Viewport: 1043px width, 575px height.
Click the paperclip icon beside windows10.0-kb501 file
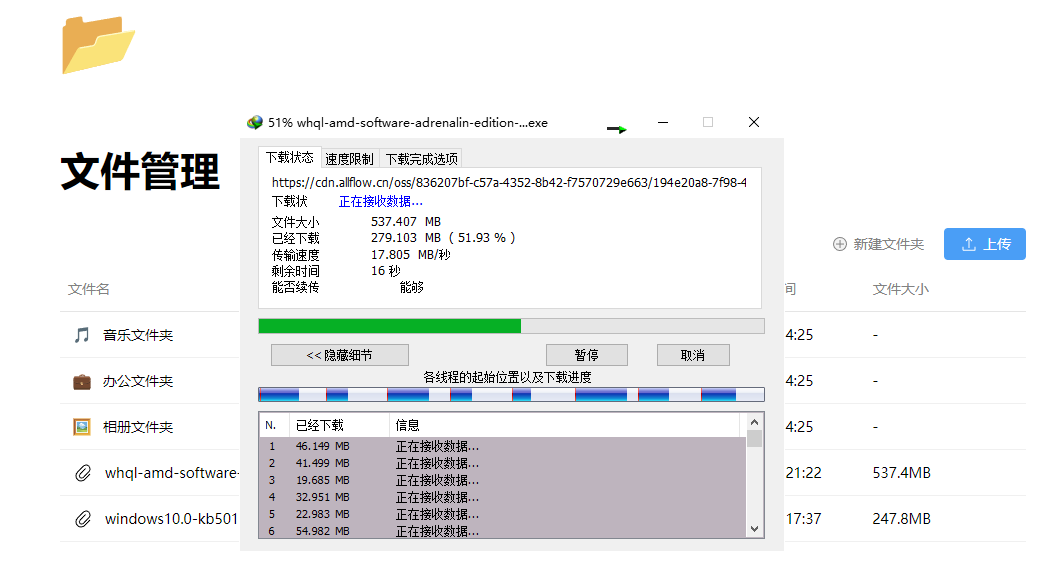click(82, 519)
